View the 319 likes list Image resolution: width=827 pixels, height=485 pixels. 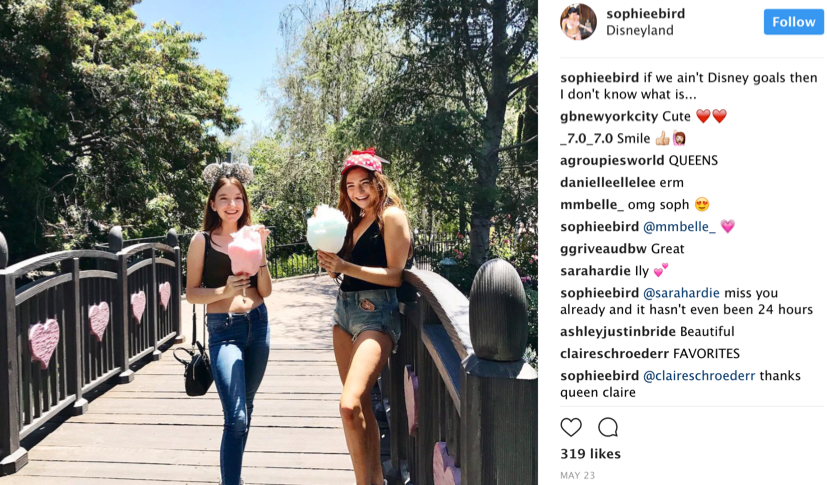[x=590, y=454]
